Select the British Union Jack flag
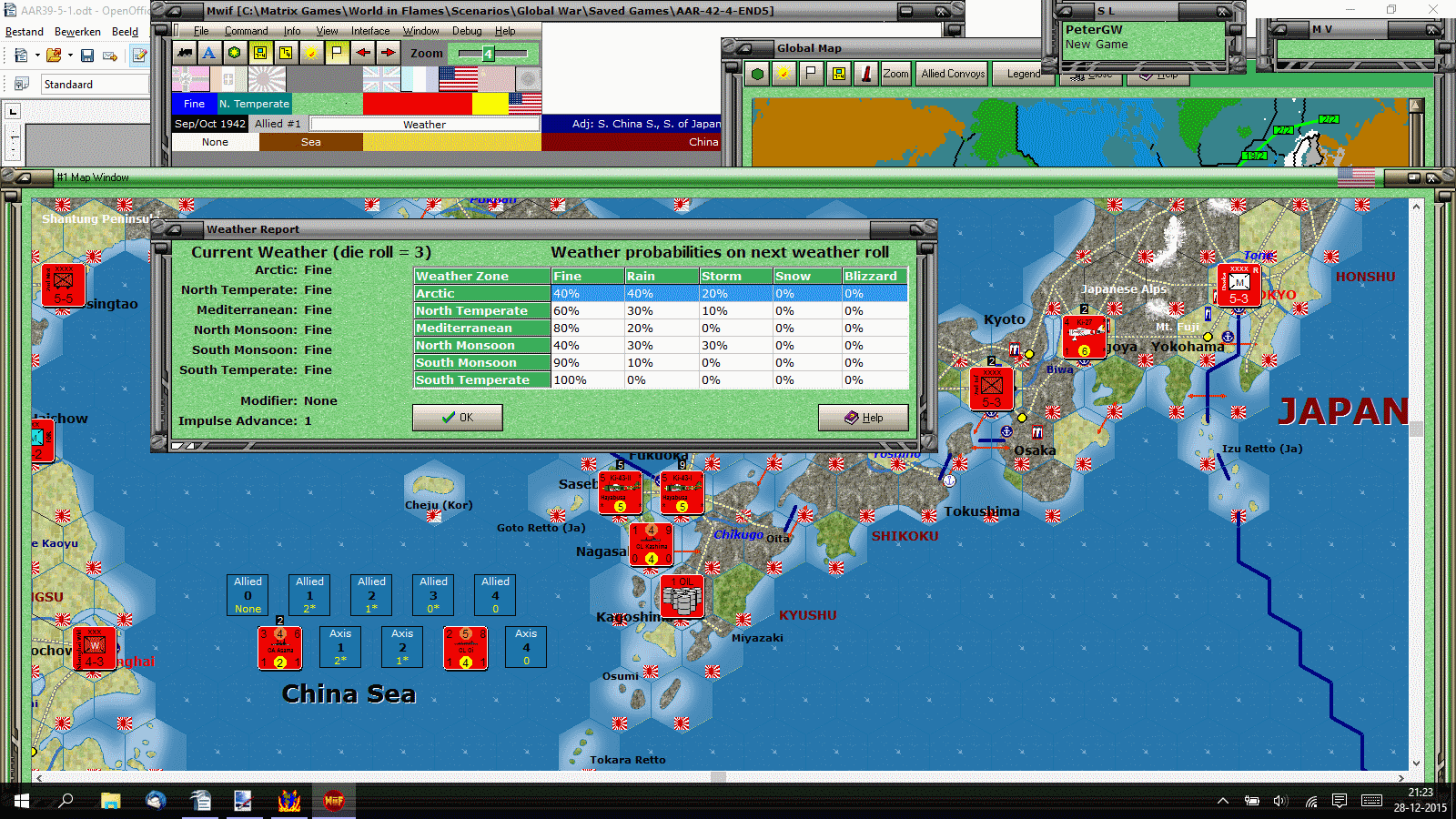Viewport: 1456px width, 819px height. tap(381, 79)
